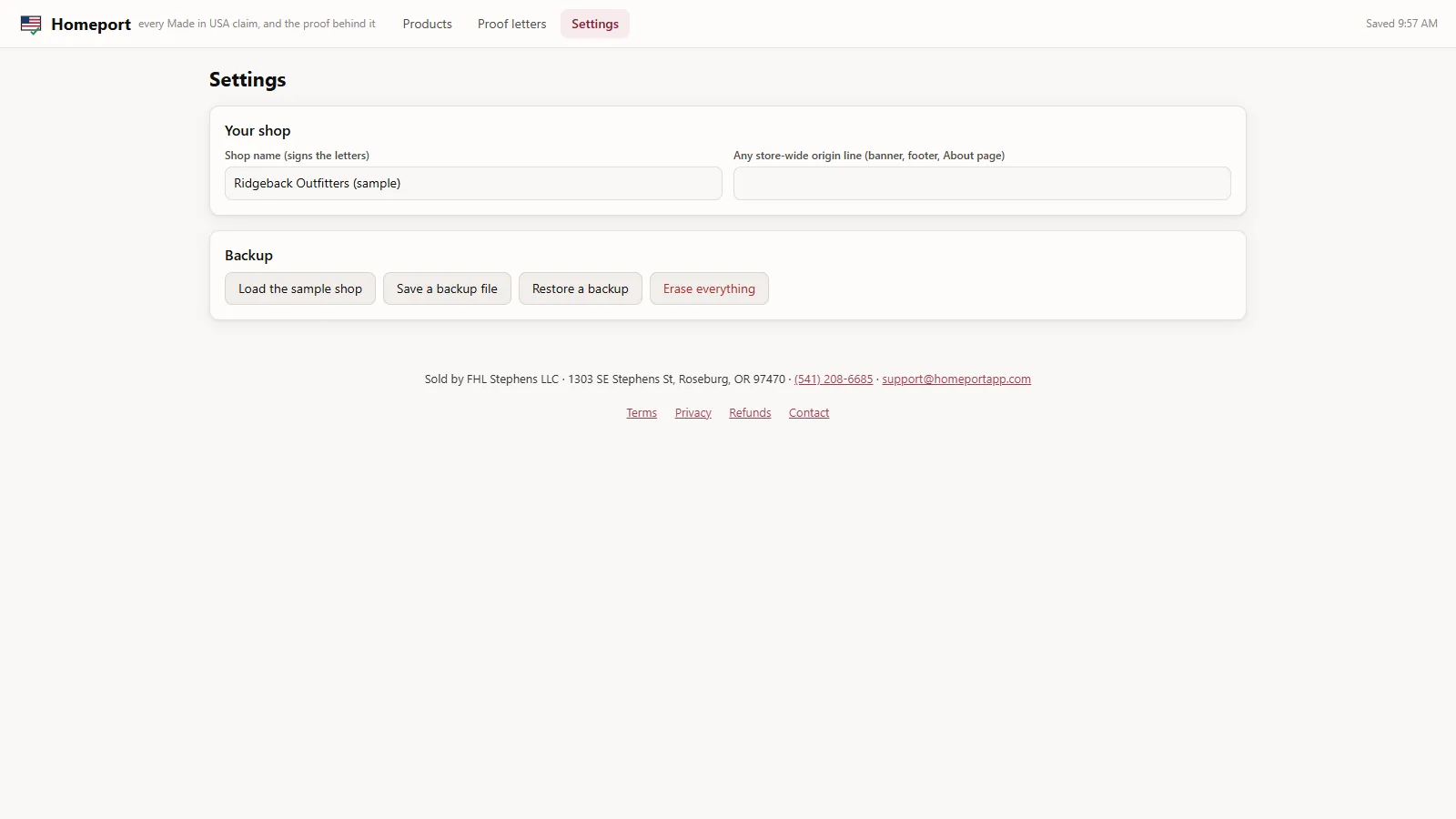Follow the Contact footer link
Image resolution: width=1456 pixels, height=819 pixels.
coord(809,413)
